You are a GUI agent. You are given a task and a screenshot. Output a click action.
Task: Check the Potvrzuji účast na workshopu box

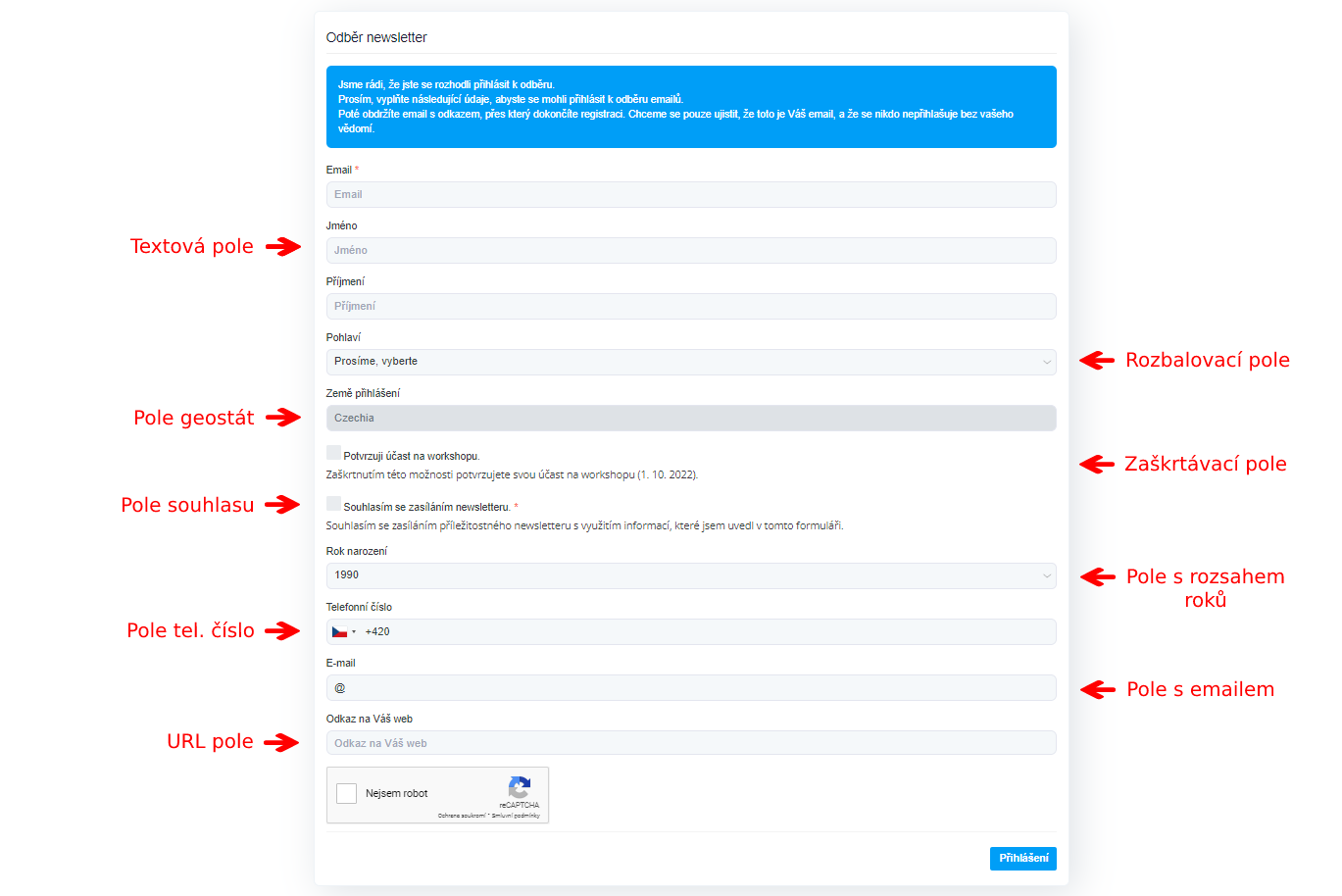[x=333, y=453]
